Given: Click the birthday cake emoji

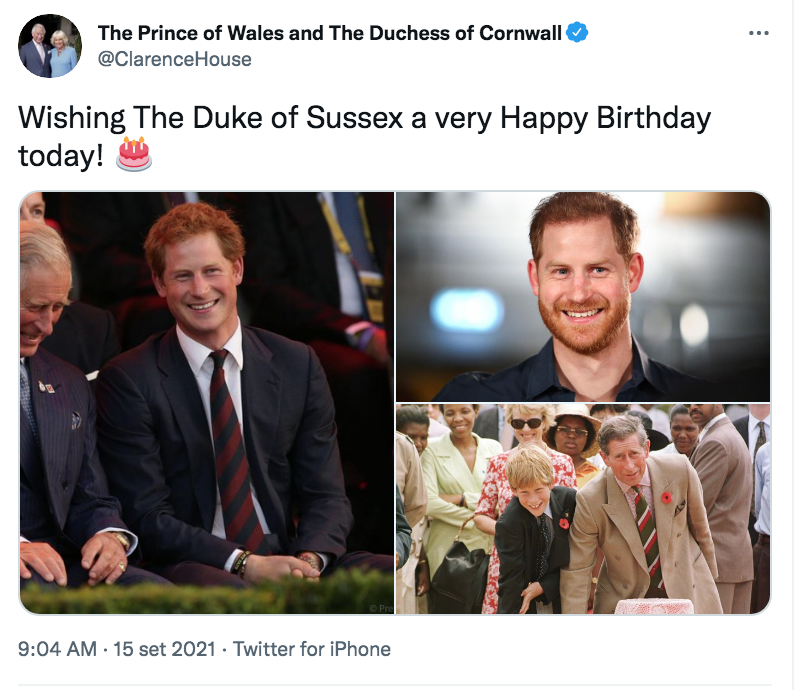Looking at the screenshot, I should [x=133, y=155].
